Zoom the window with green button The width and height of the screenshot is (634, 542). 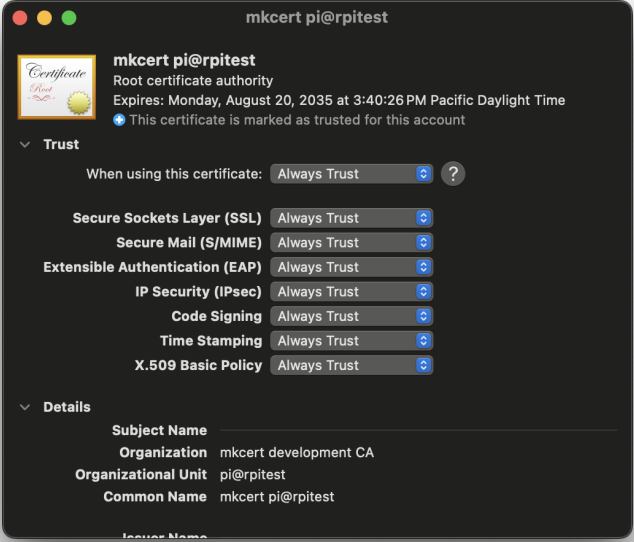[69, 18]
